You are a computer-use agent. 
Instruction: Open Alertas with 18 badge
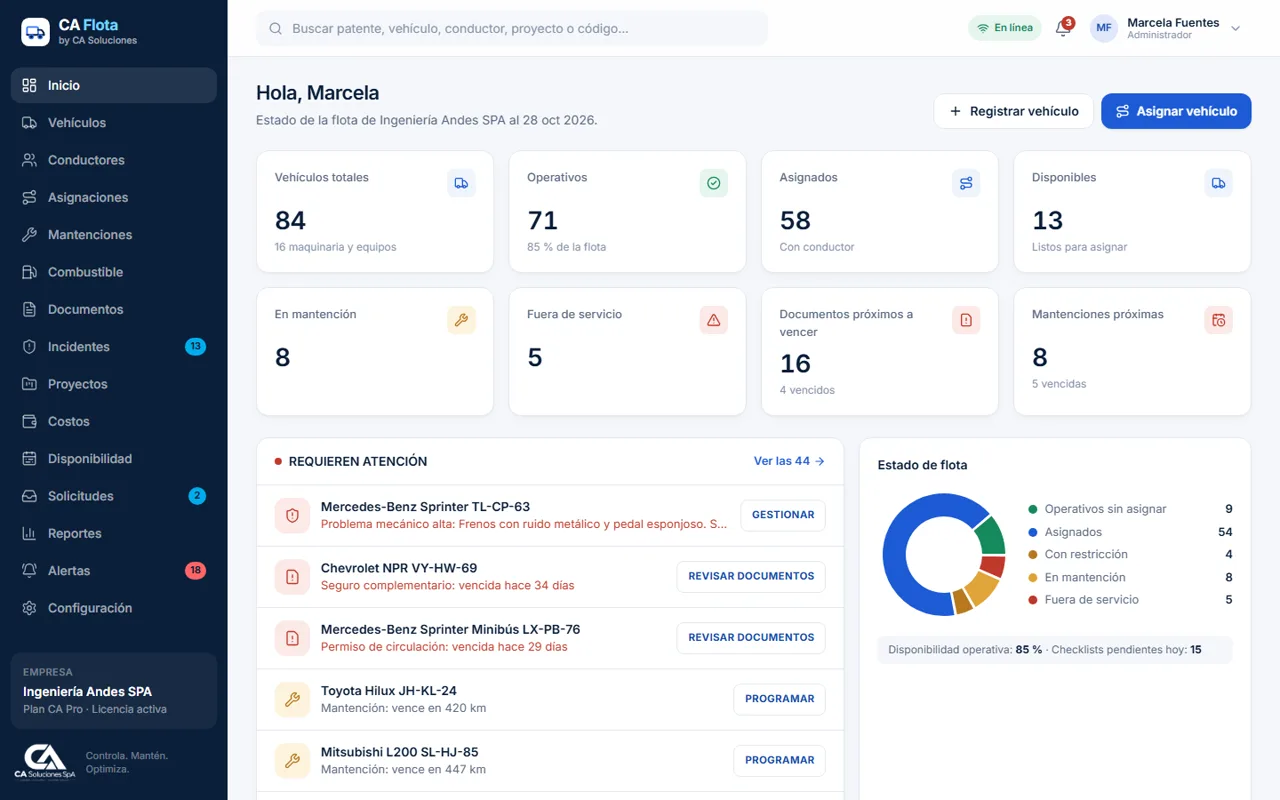tap(114, 571)
